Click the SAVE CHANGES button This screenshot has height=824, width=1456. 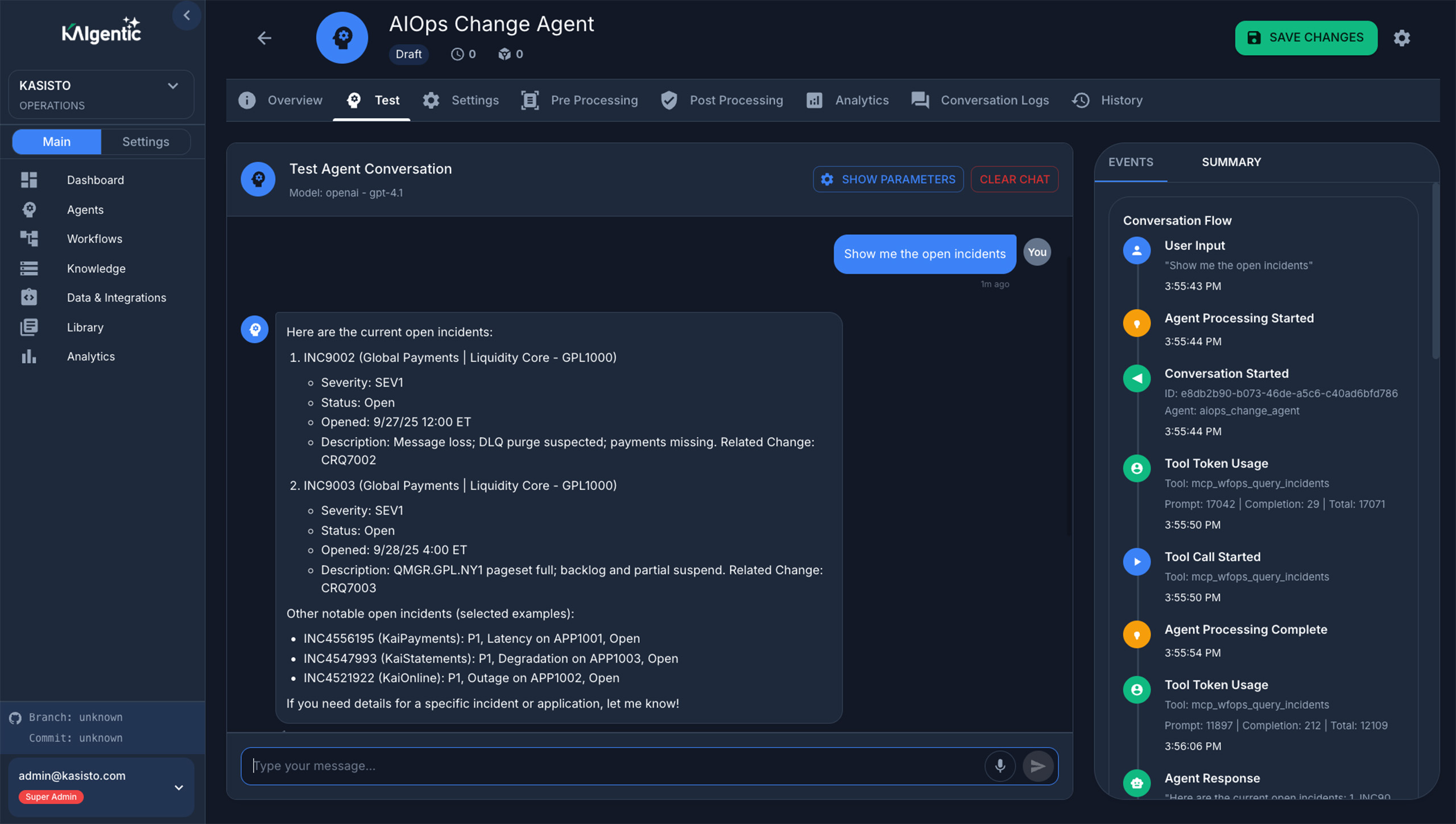[x=1306, y=38]
